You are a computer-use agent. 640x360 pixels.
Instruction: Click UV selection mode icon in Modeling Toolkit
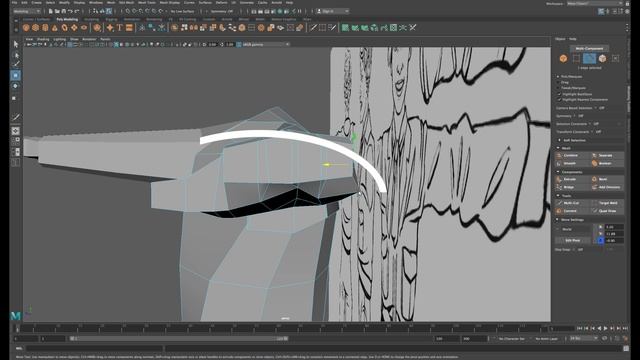point(615,58)
